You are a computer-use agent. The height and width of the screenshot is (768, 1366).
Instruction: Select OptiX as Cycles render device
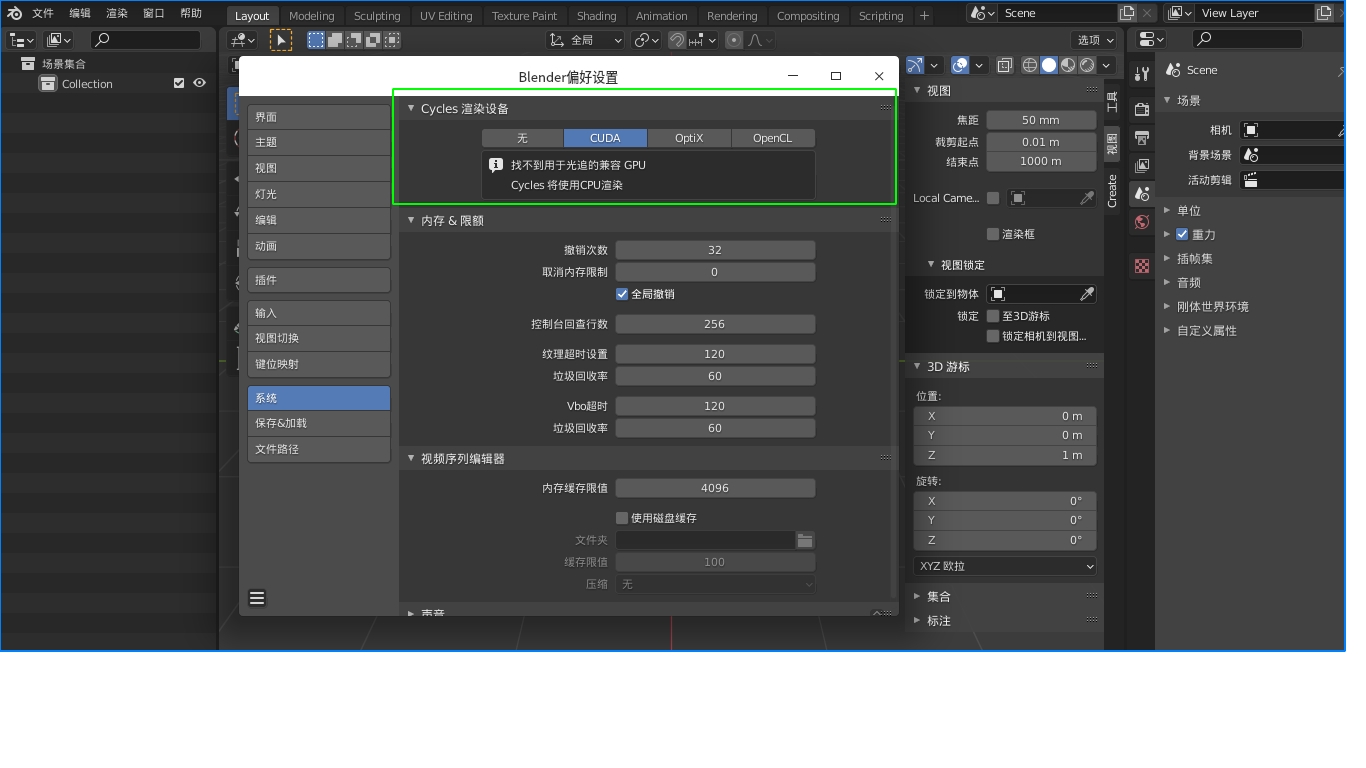coord(689,138)
